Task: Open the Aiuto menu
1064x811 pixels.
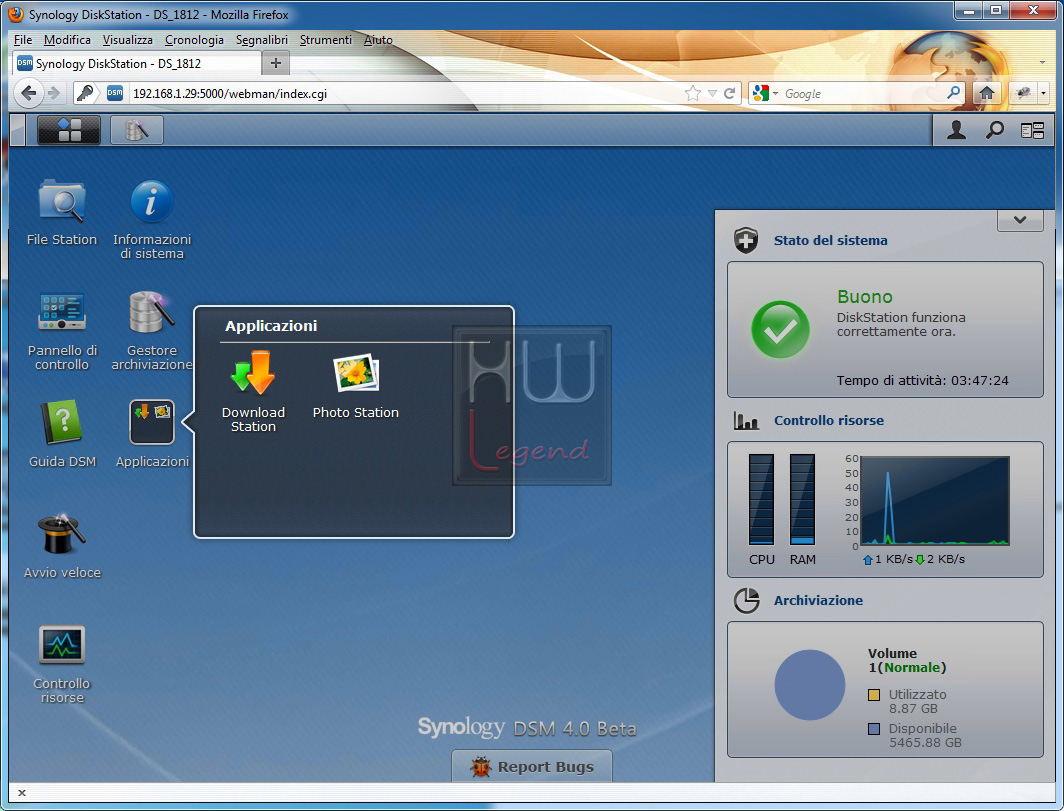Action: (x=378, y=40)
